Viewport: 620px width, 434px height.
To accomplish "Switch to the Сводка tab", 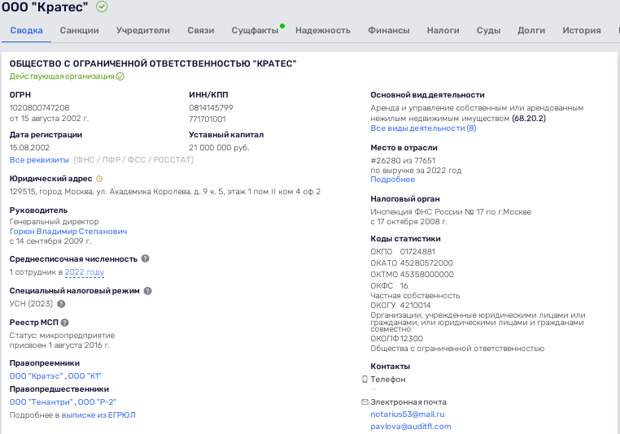I will point(26,30).
